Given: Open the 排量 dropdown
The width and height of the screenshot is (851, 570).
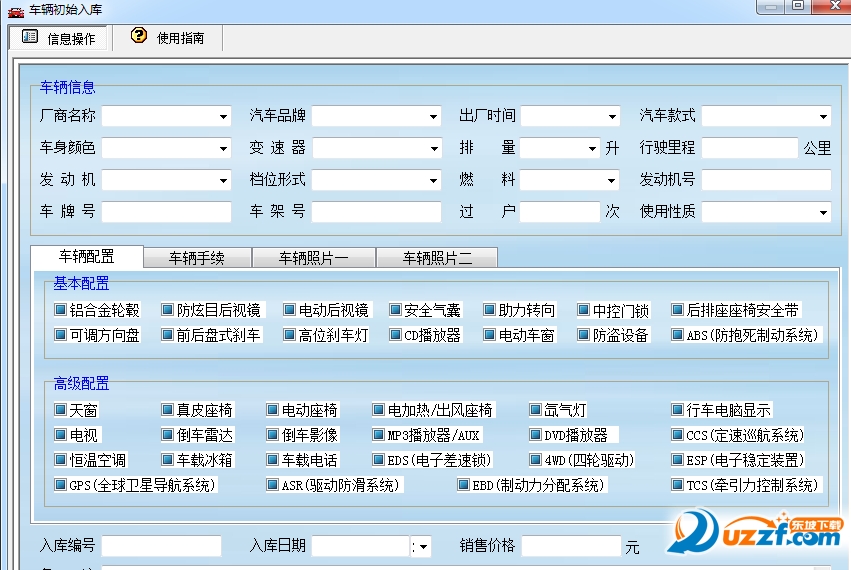Looking at the screenshot, I should click(x=592, y=148).
